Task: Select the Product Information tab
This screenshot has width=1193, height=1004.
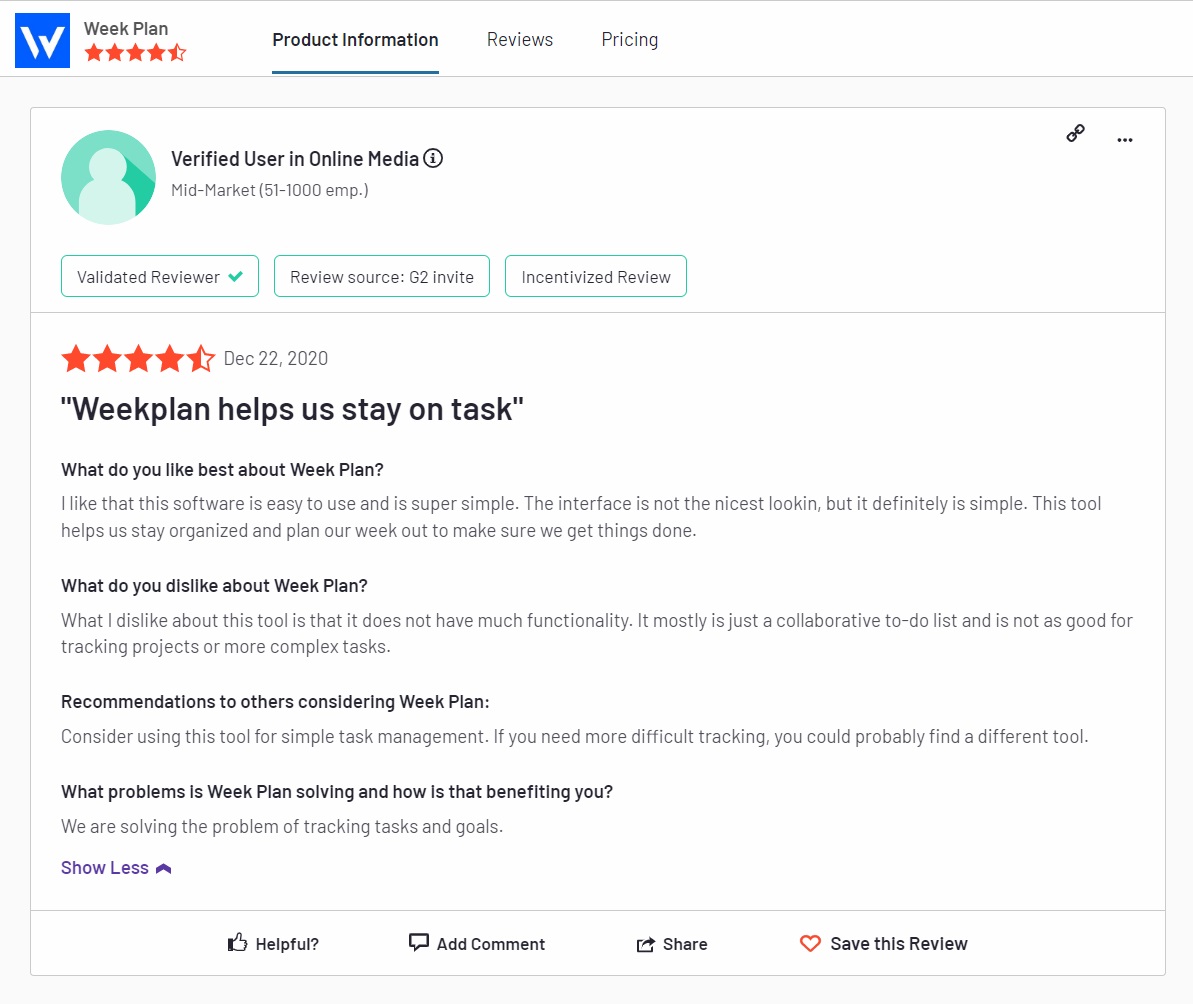Action: pos(355,40)
